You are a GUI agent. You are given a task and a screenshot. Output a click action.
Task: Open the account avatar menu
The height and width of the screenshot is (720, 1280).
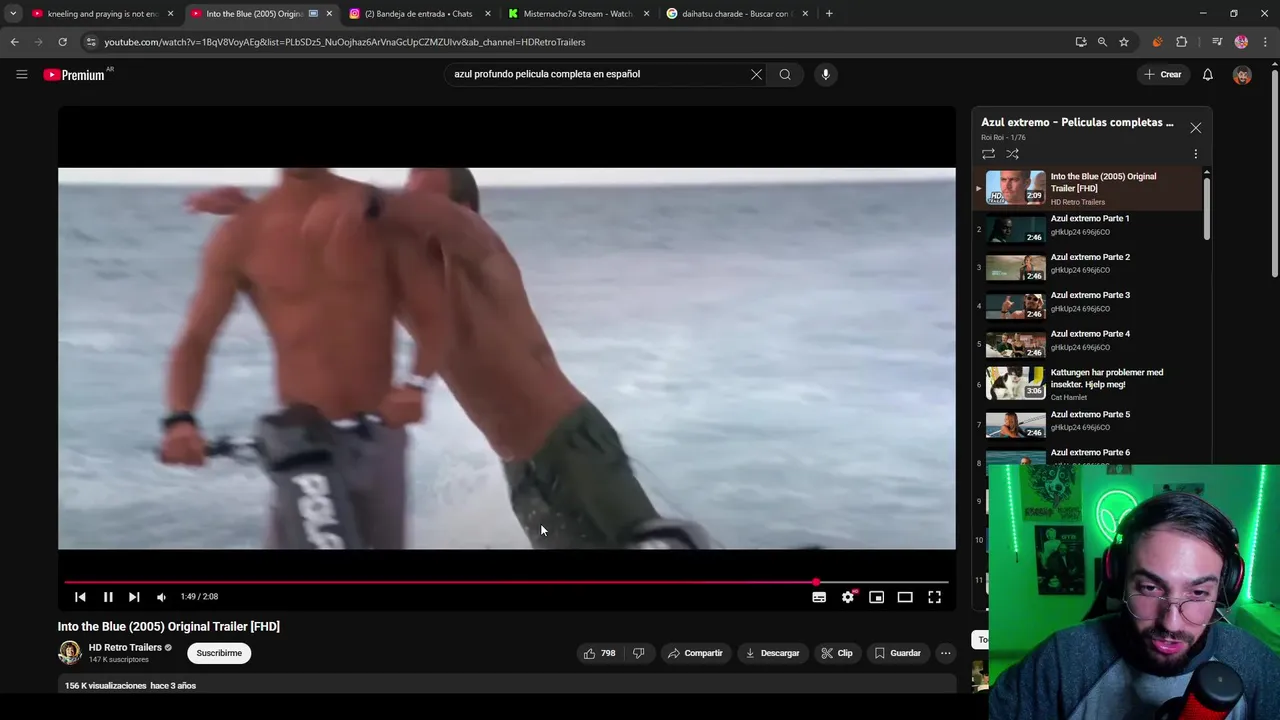[x=1242, y=75]
